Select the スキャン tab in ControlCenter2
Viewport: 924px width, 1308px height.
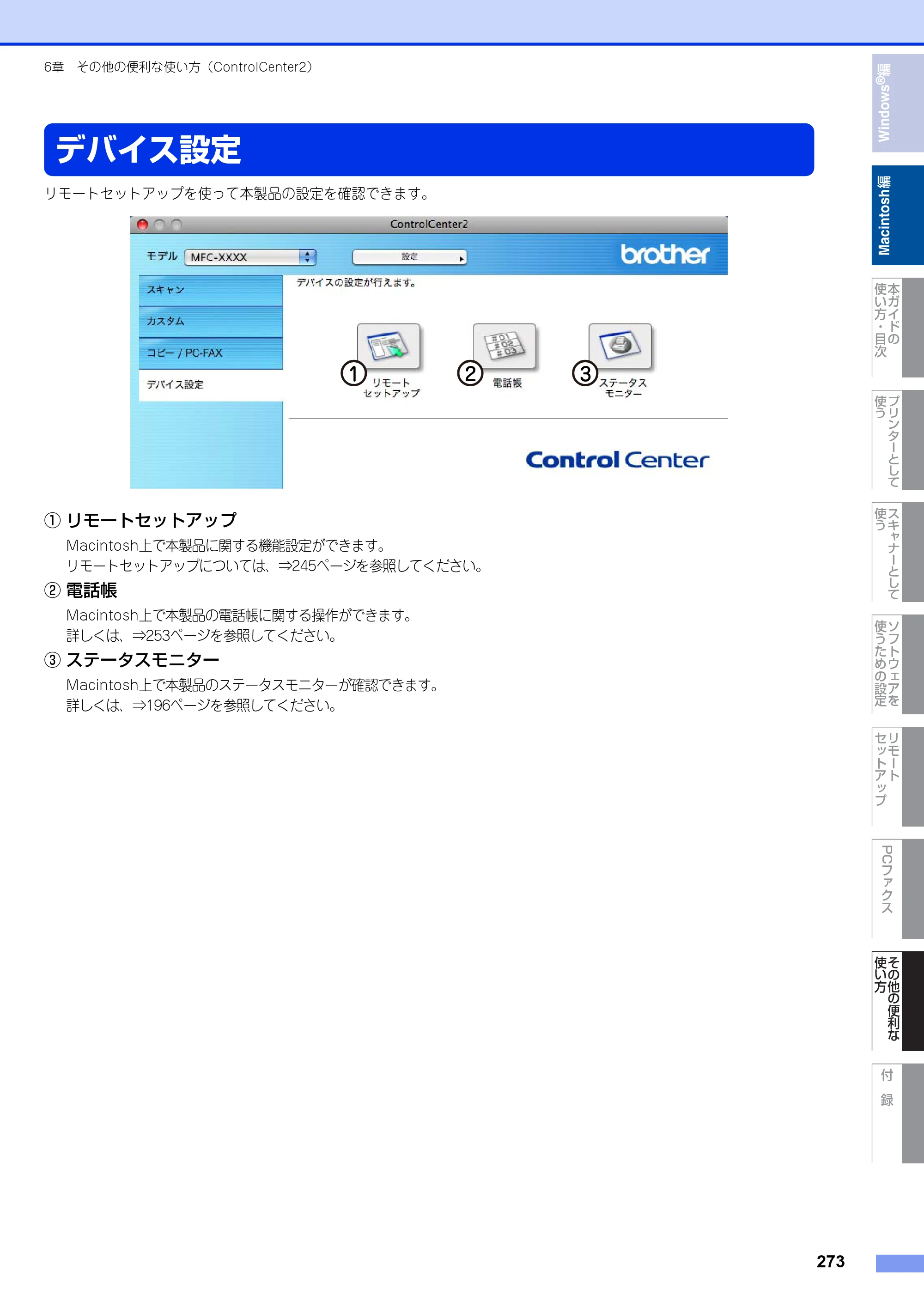tap(211, 290)
